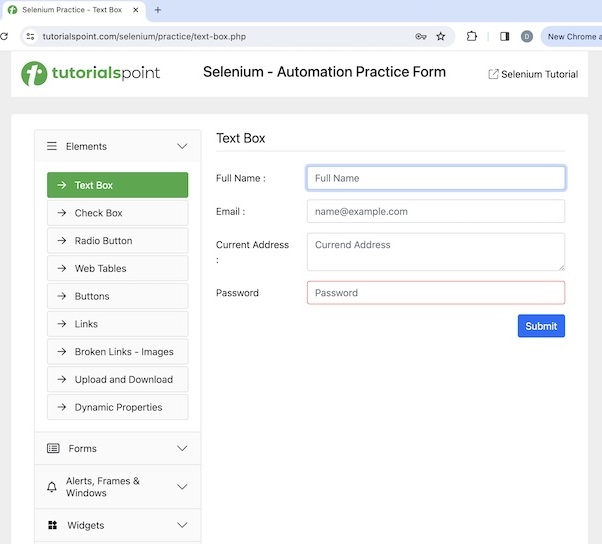The width and height of the screenshot is (602, 544).
Task: Close the Selenium Practice browser tab
Action: [136, 10]
